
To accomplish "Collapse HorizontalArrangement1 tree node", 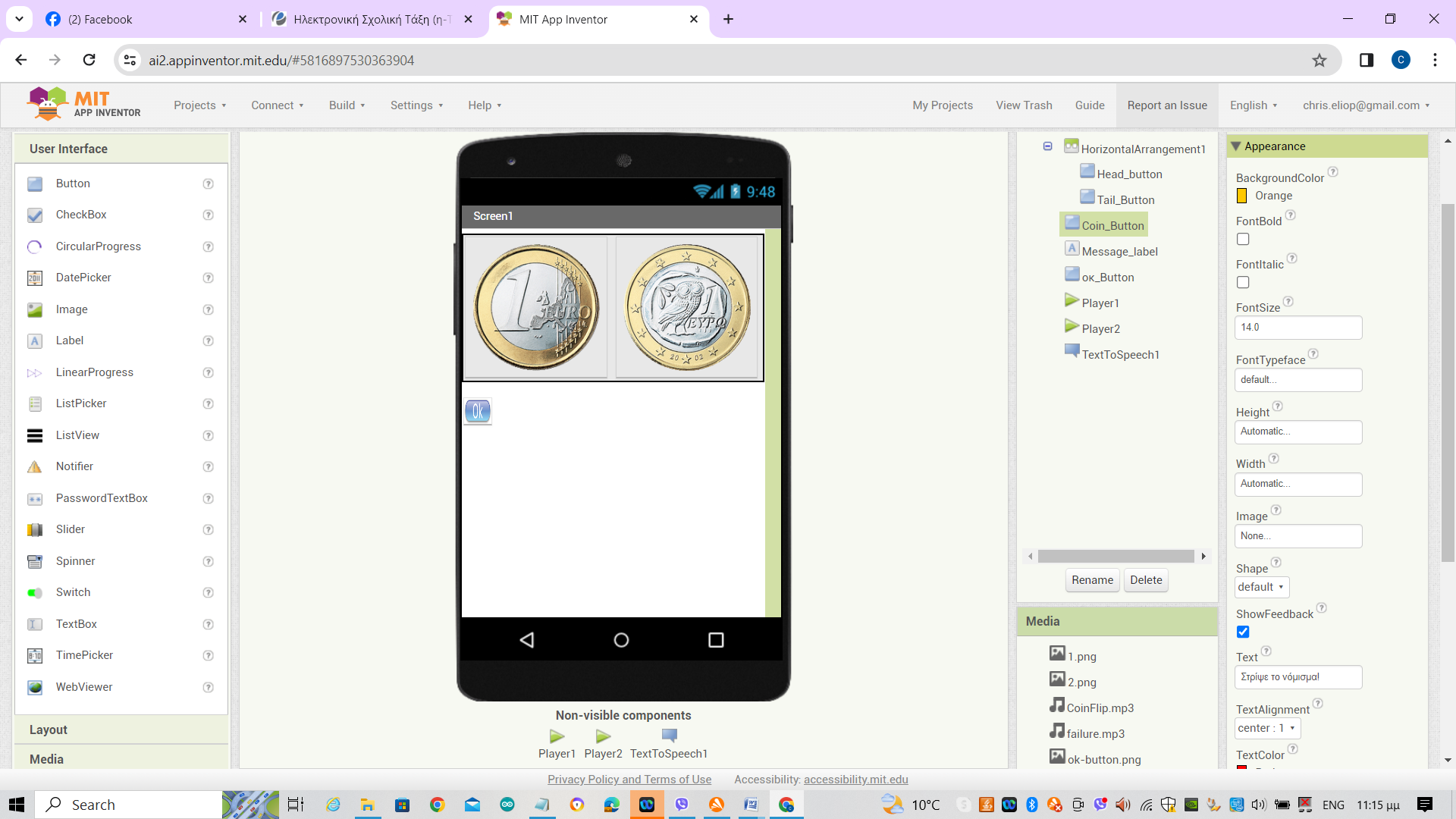I will pos(1047,146).
